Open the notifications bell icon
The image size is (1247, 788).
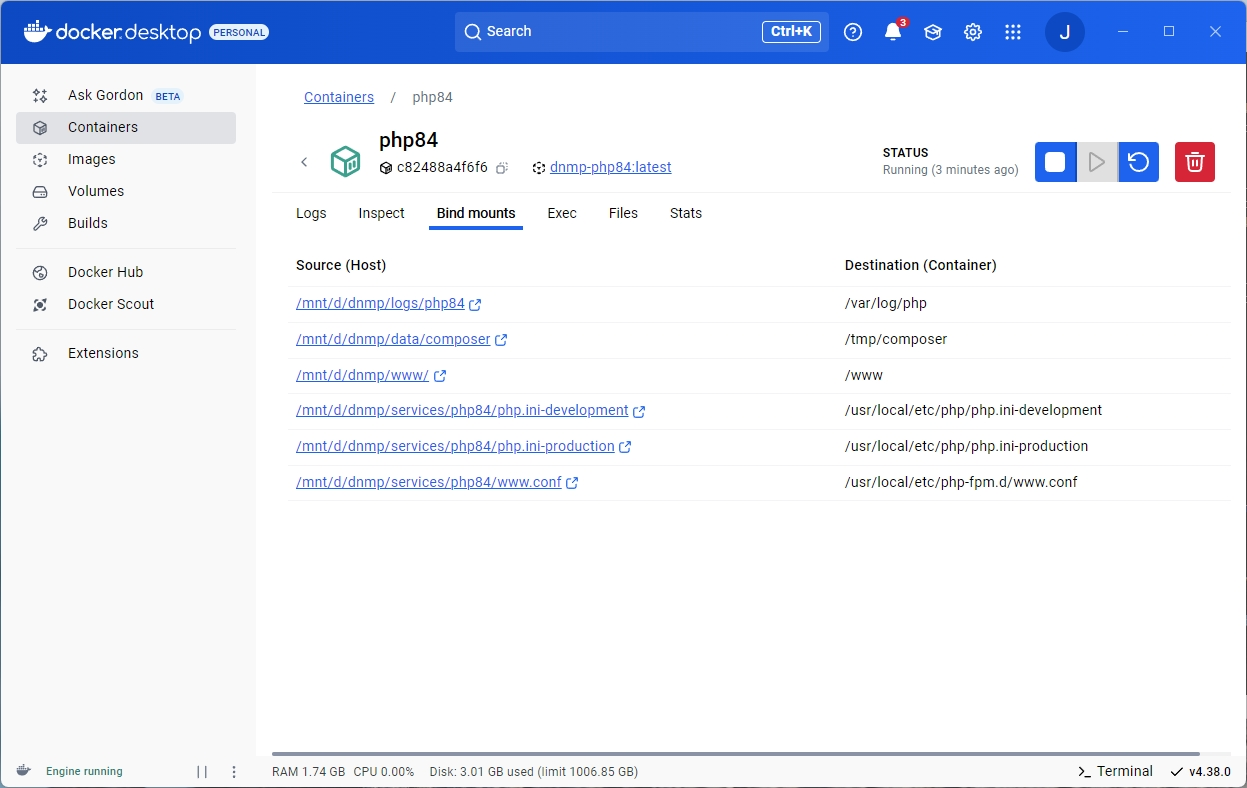(x=893, y=32)
